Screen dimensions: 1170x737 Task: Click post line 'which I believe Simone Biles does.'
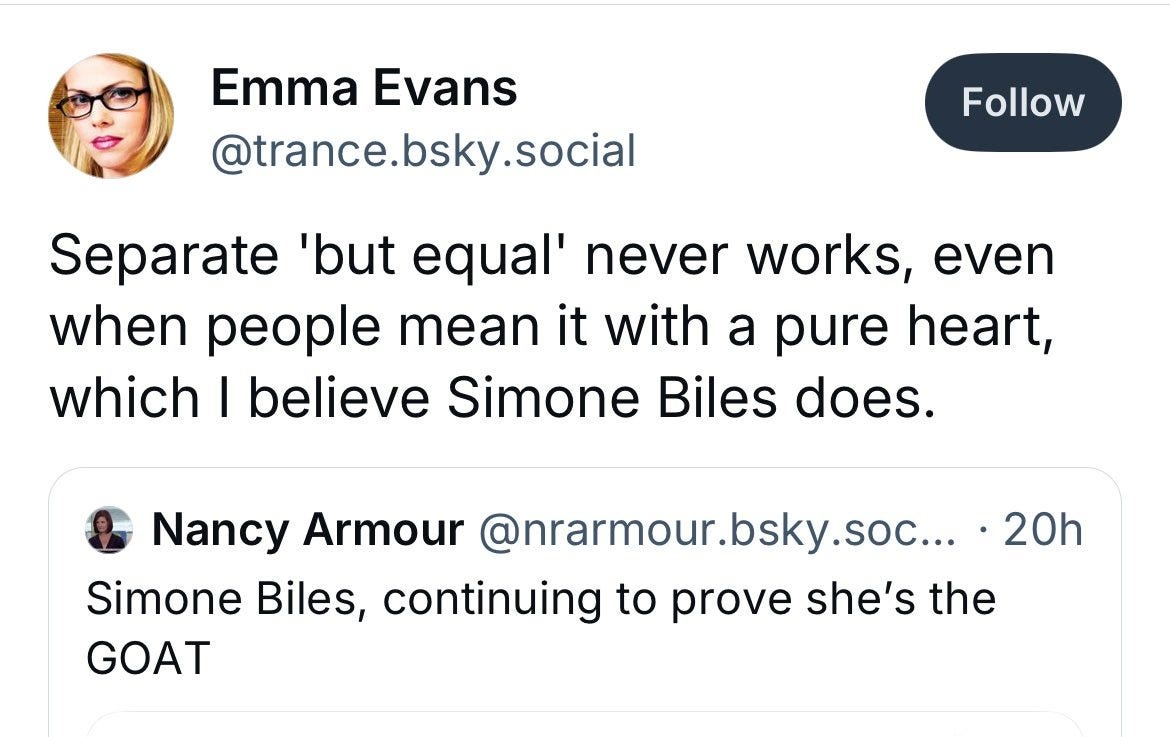pos(492,398)
